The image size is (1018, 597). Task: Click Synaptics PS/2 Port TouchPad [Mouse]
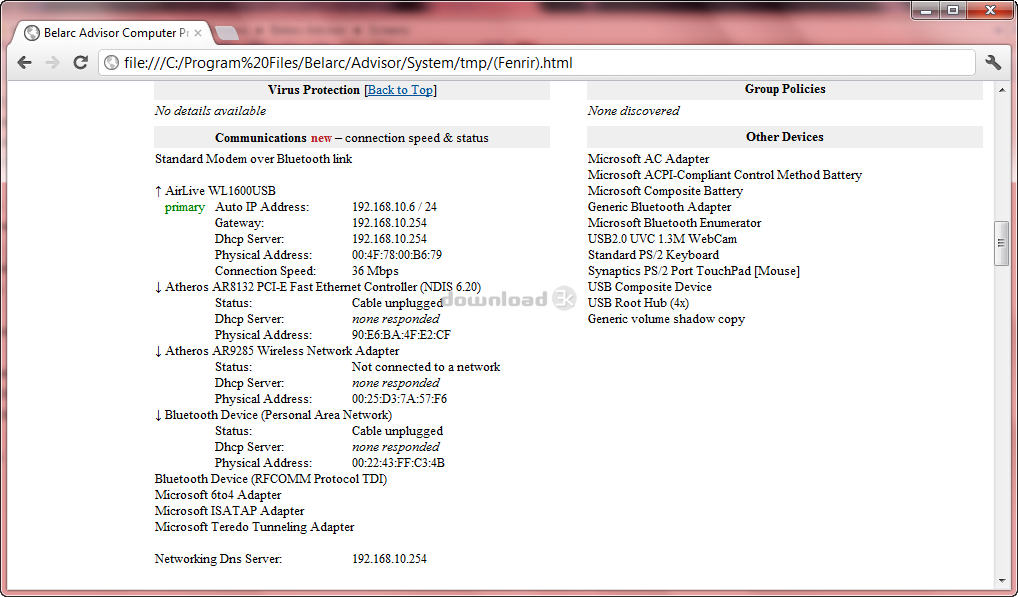tap(693, 271)
